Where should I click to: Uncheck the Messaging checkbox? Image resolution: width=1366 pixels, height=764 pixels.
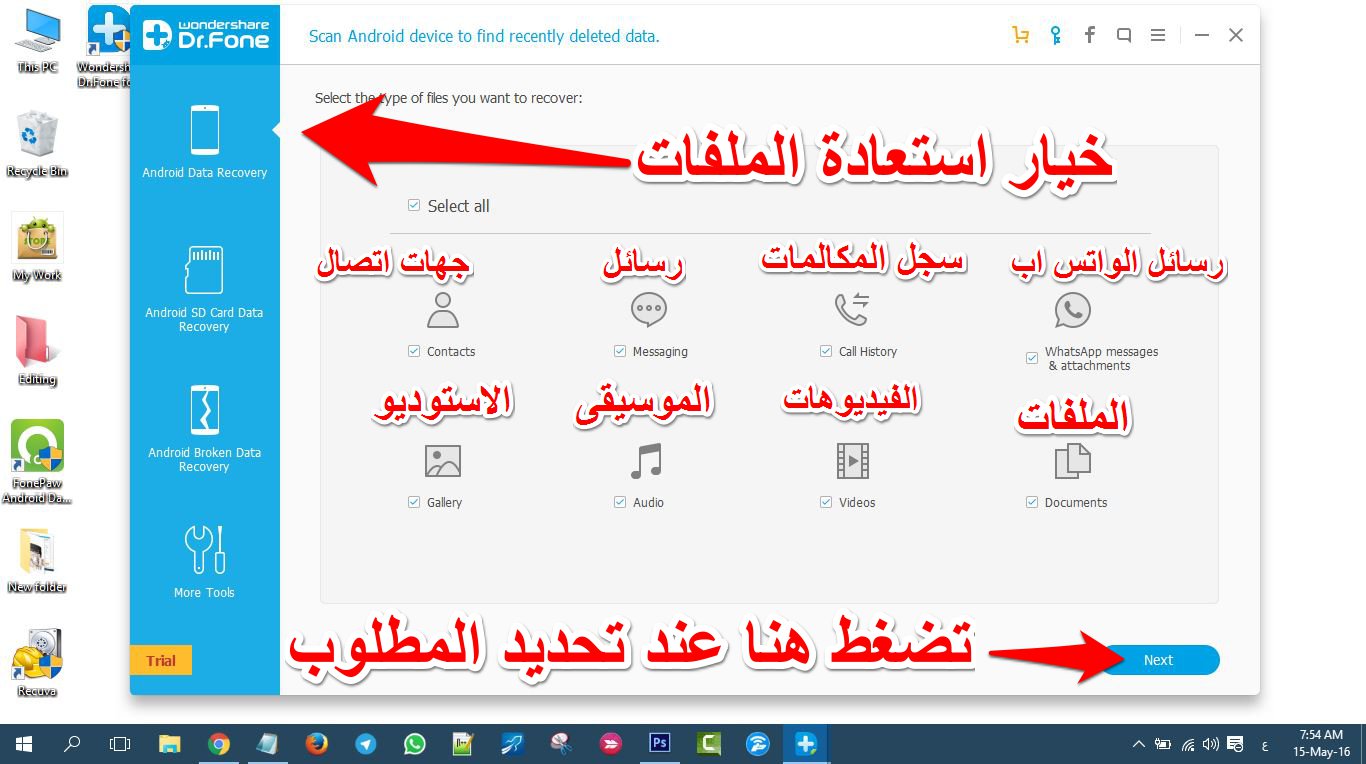click(620, 351)
